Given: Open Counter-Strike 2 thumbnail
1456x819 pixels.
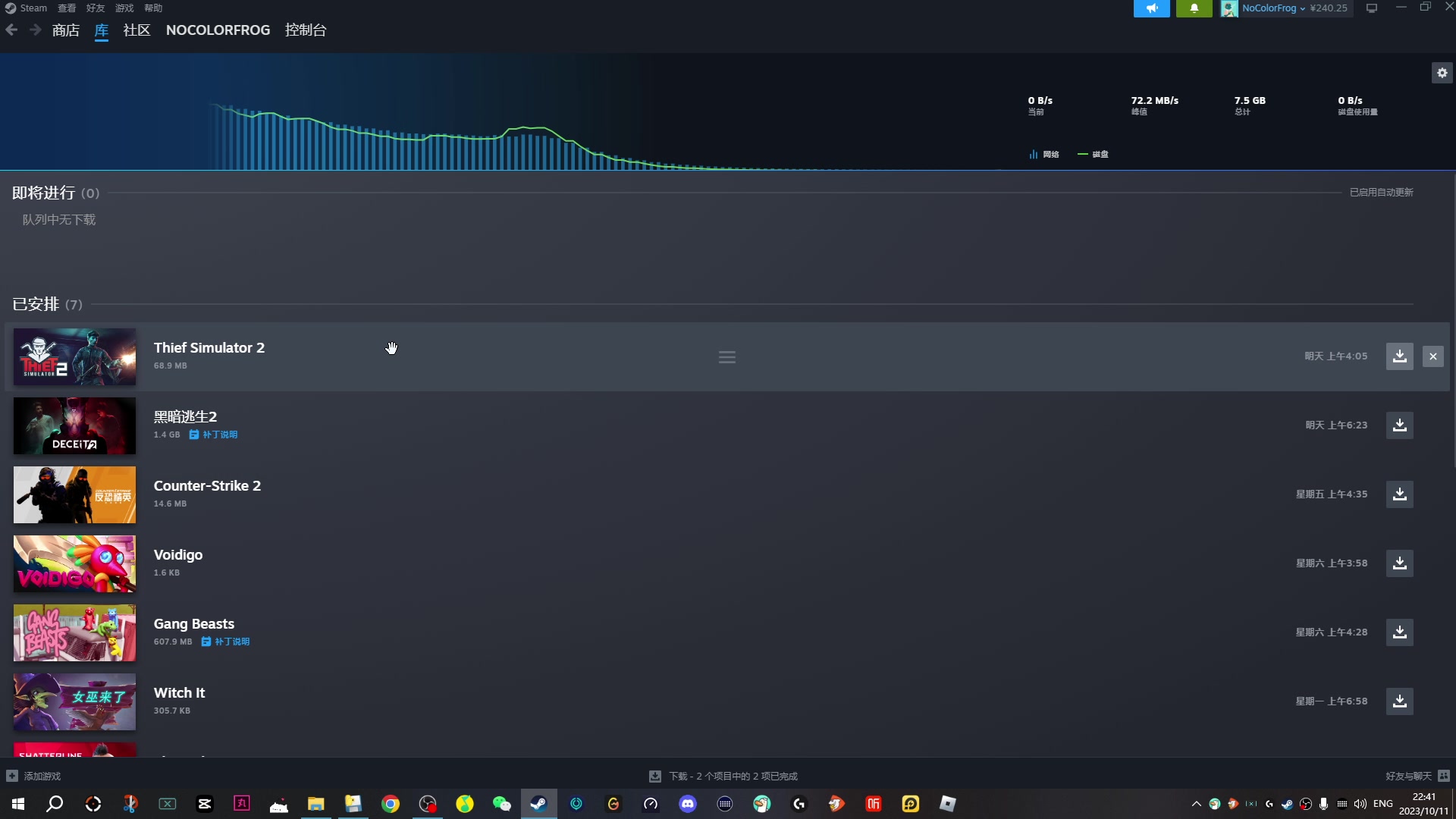Looking at the screenshot, I should (74, 494).
